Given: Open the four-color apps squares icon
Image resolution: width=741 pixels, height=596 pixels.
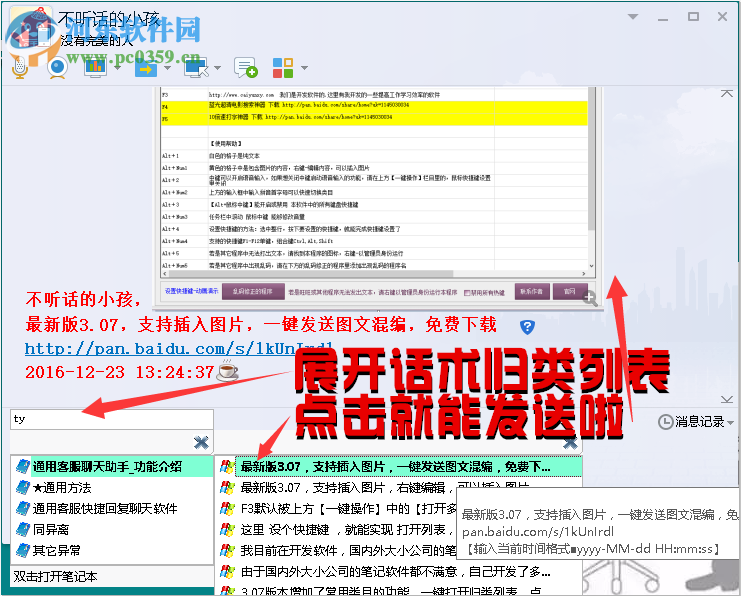Looking at the screenshot, I should pyautogui.click(x=283, y=68).
